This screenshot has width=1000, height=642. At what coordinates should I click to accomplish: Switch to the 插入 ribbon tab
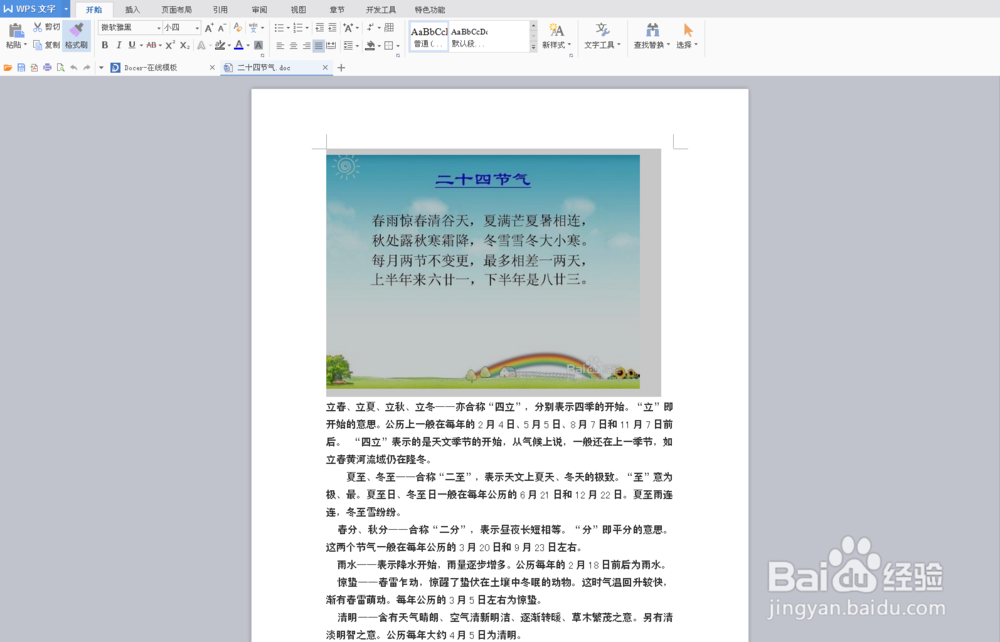[x=134, y=9]
